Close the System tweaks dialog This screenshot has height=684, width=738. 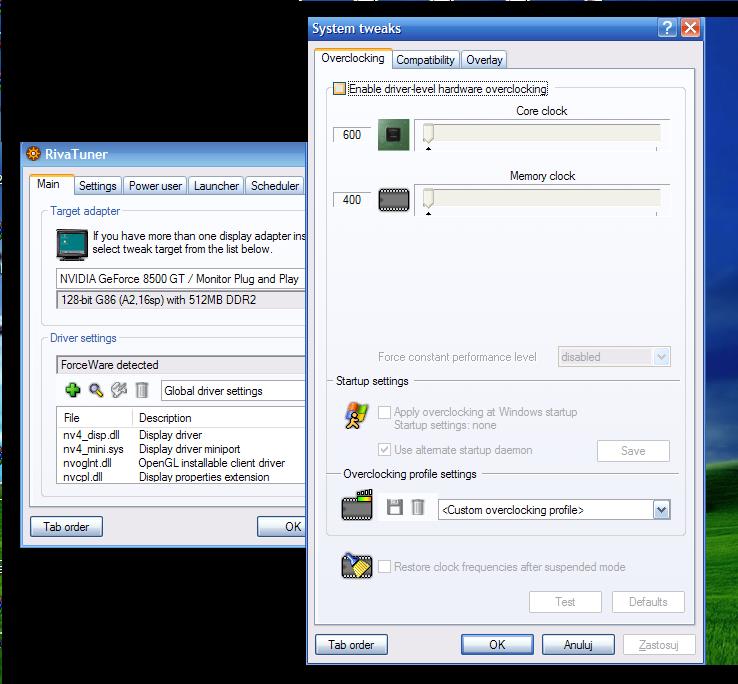(x=690, y=28)
